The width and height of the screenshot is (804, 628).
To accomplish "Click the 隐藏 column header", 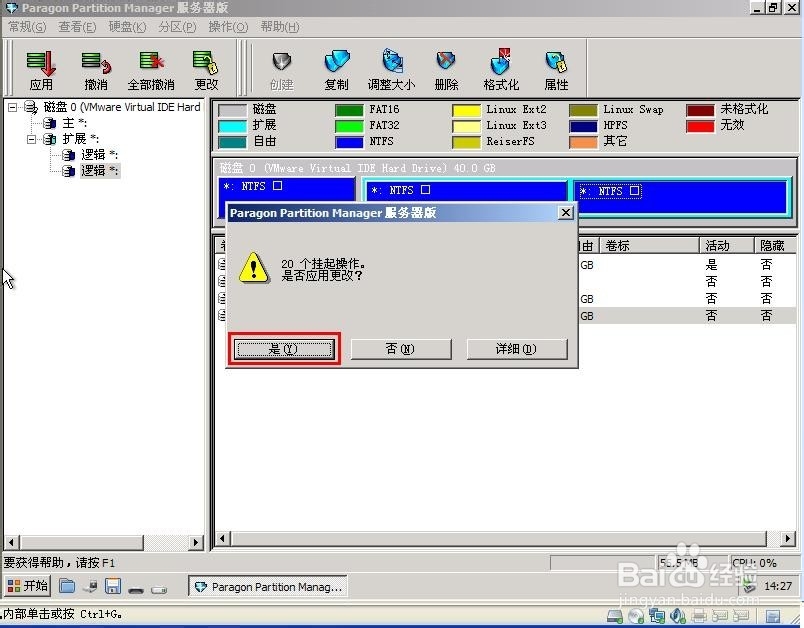I will point(774,246).
